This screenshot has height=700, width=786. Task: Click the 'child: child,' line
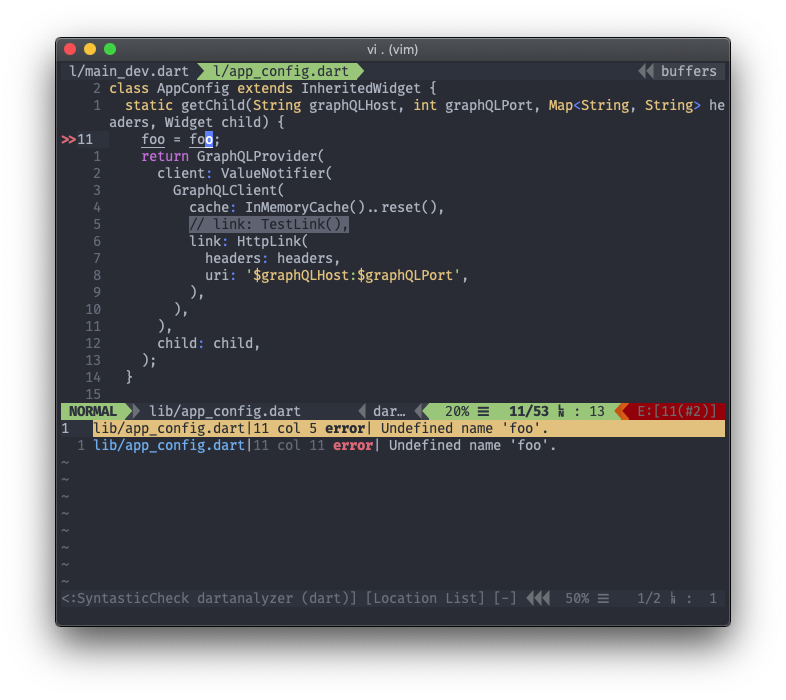pyautogui.click(x=209, y=343)
